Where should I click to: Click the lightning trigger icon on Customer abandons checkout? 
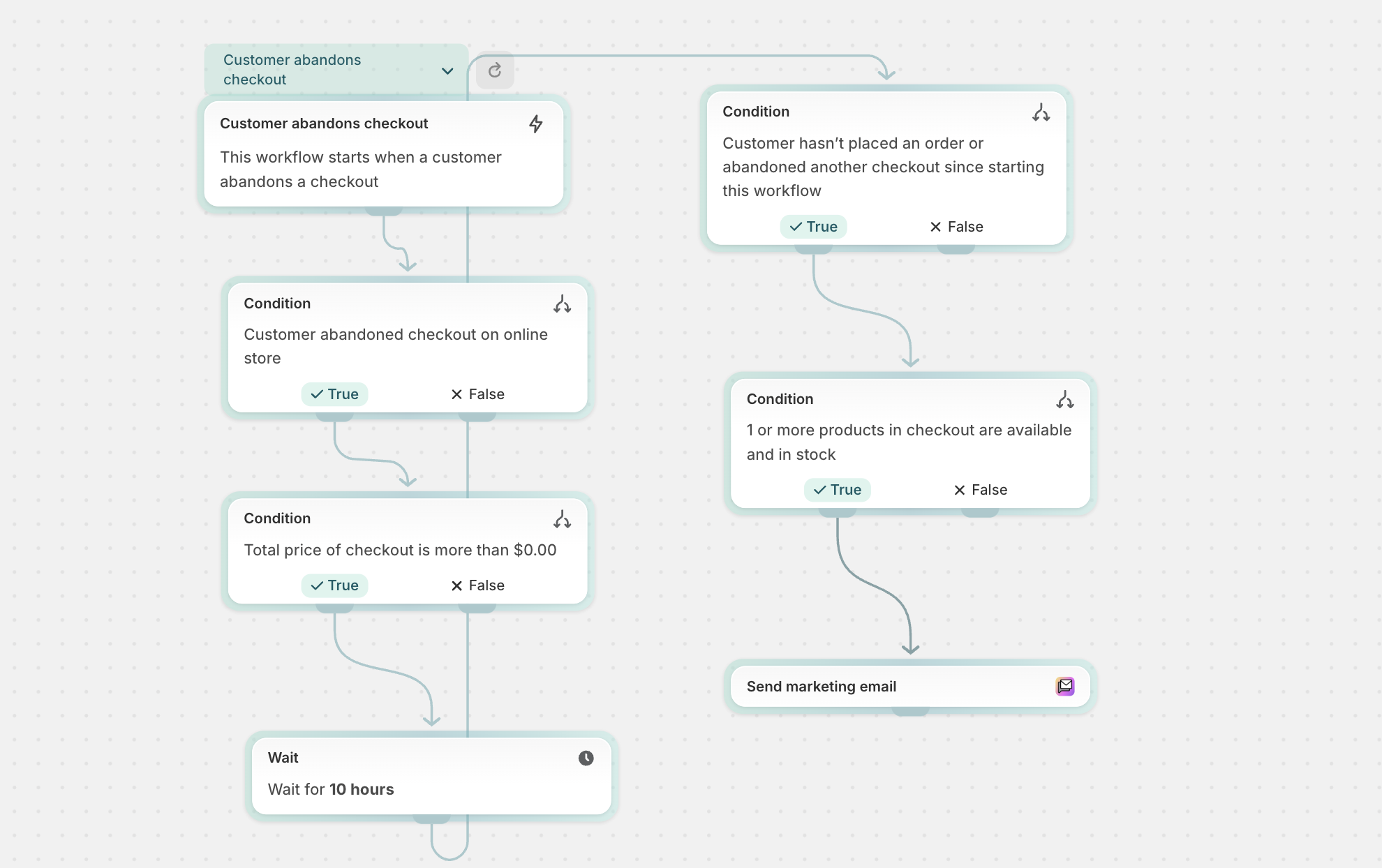pos(536,124)
